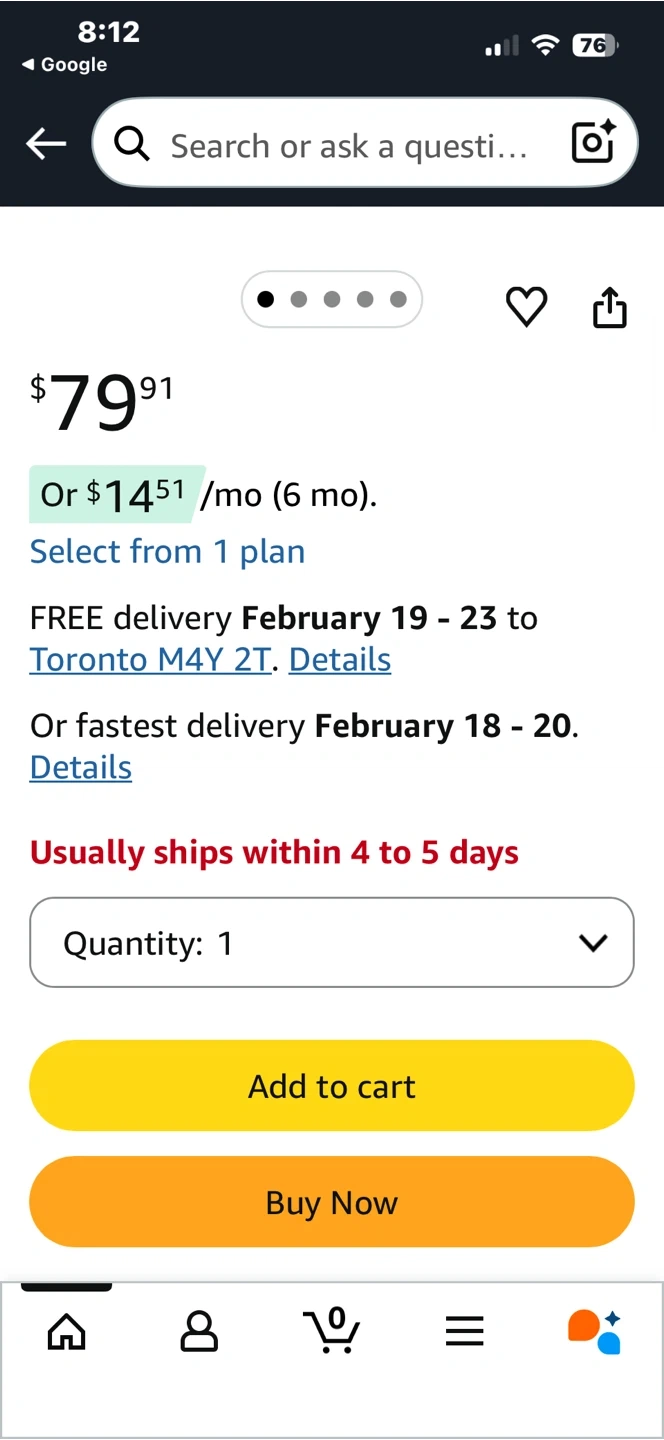The height and width of the screenshot is (1440, 664).
Task: Open Details link for fastest delivery
Action: (x=81, y=768)
